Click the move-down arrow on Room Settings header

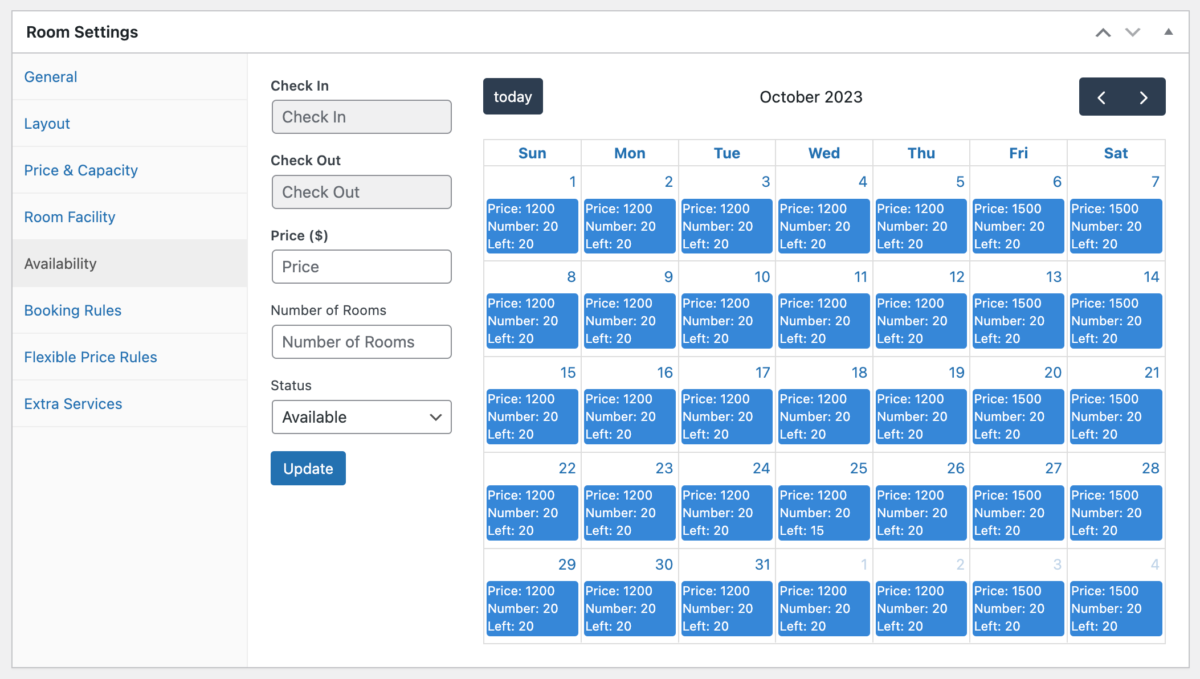click(1132, 32)
